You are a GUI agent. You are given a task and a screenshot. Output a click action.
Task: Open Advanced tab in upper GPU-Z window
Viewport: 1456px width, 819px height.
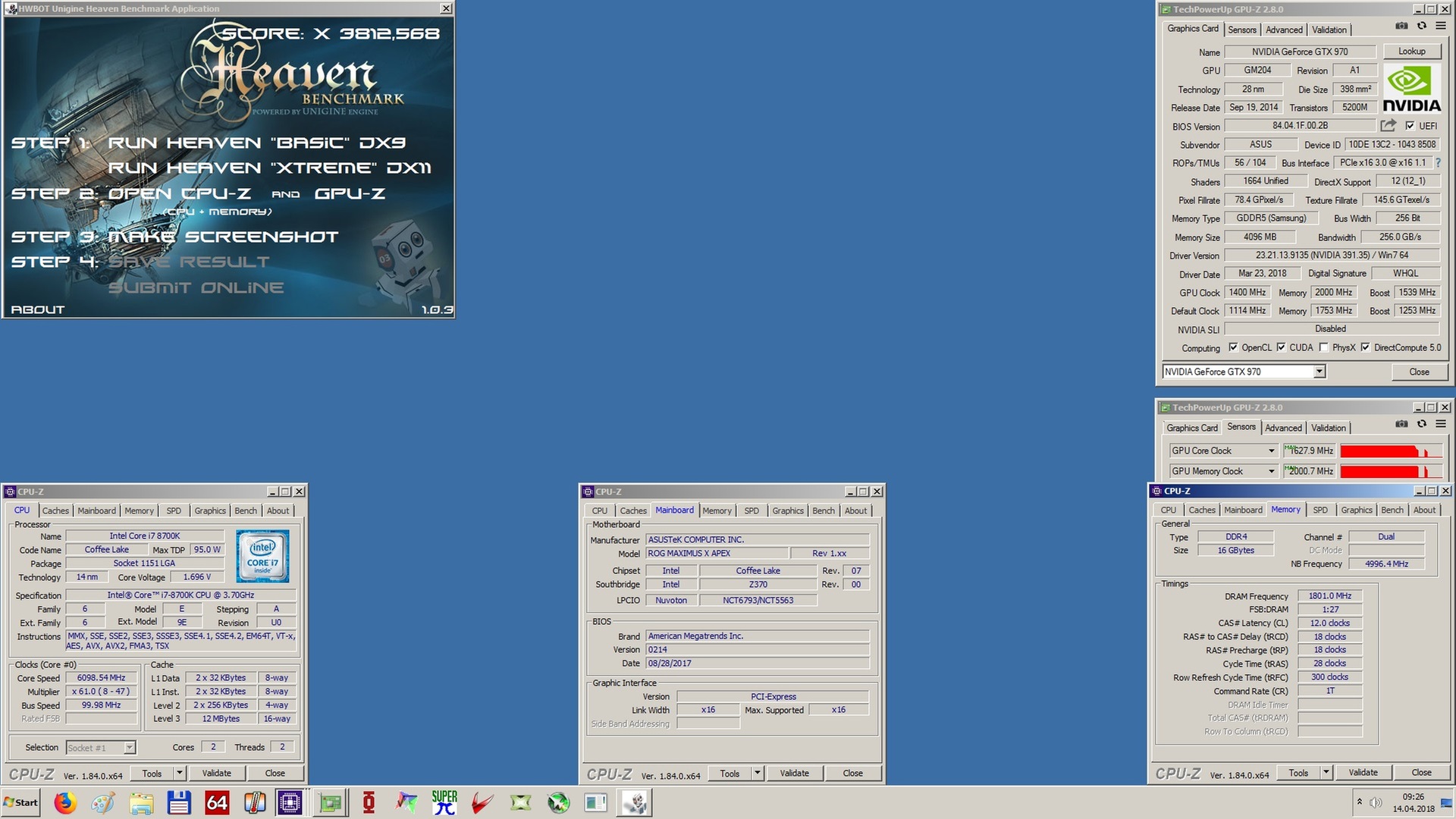1284,30
